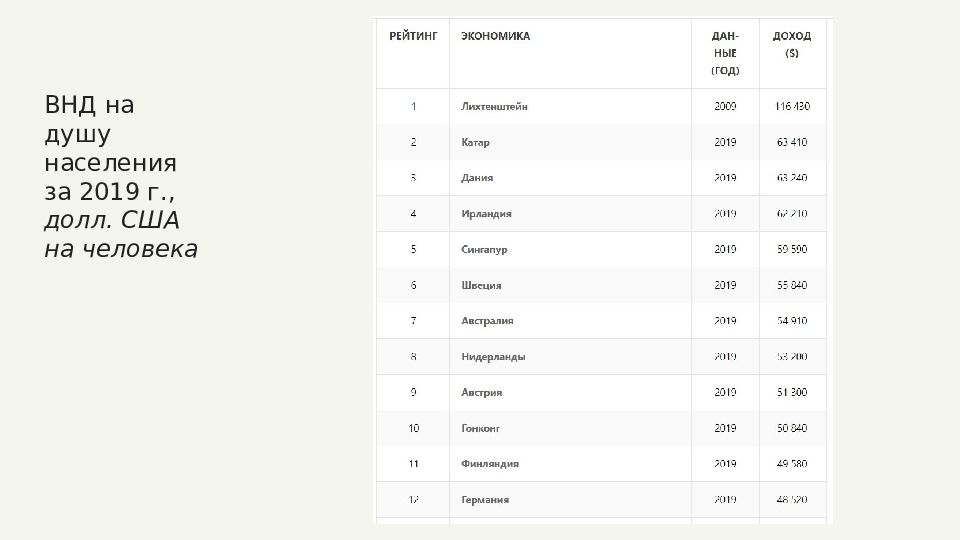Open the Гонконг entry
The width and height of the screenshot is (960, 540).
(481, 428)
